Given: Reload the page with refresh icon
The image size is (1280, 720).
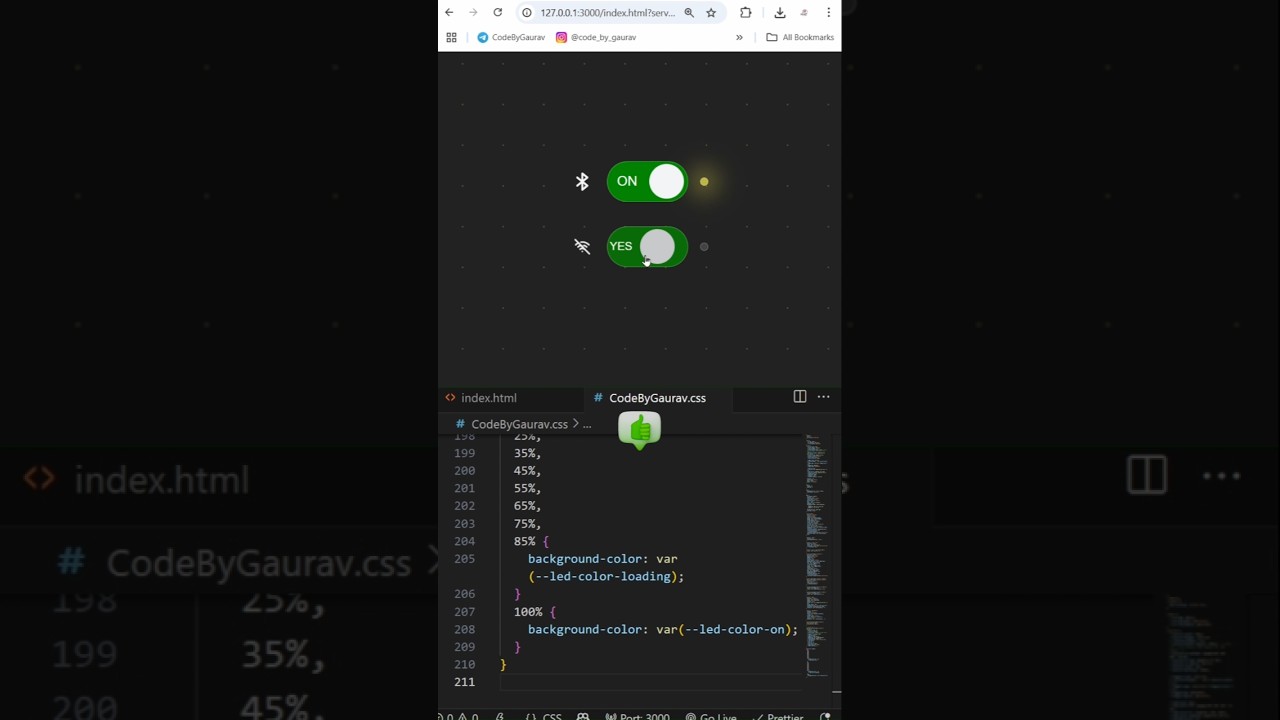Looking at the screenshot, I should pos(497,13).
